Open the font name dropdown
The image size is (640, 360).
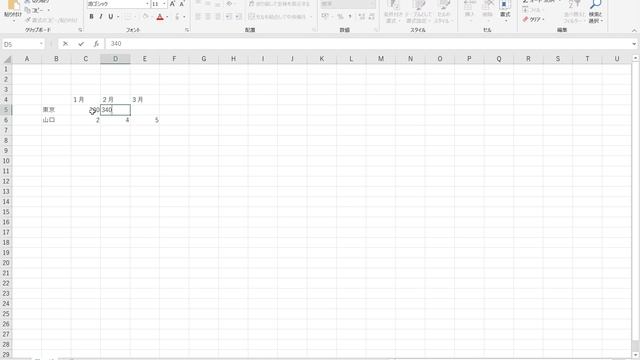coord(147,4)
